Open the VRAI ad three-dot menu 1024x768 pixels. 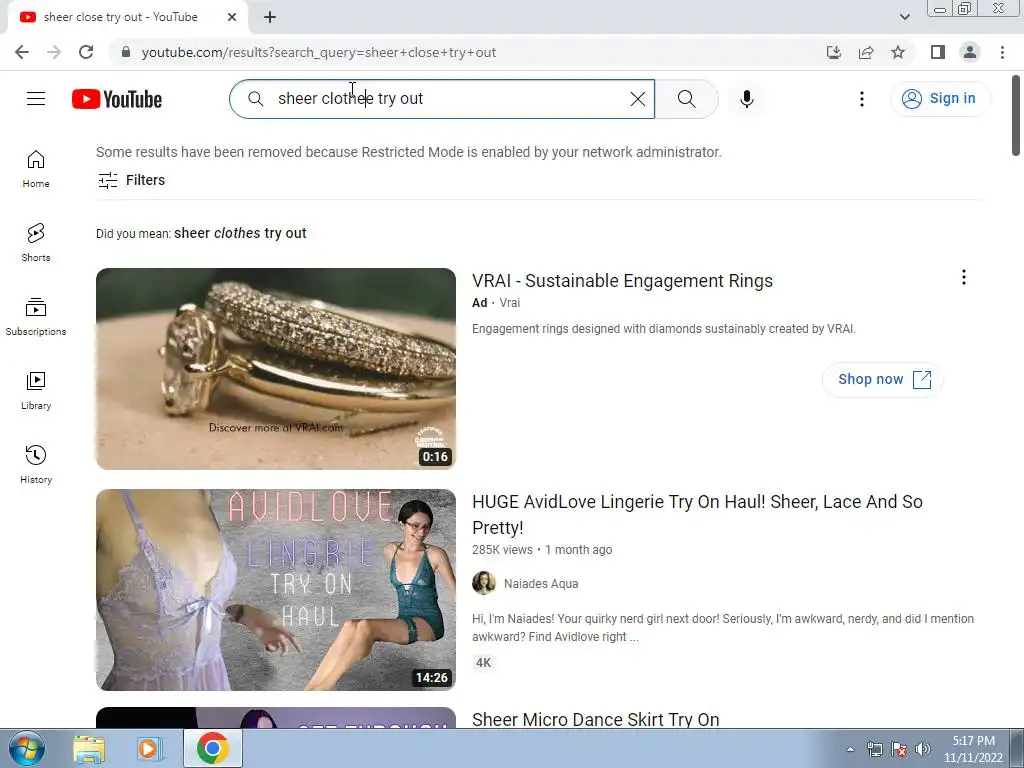pos(963,278)
